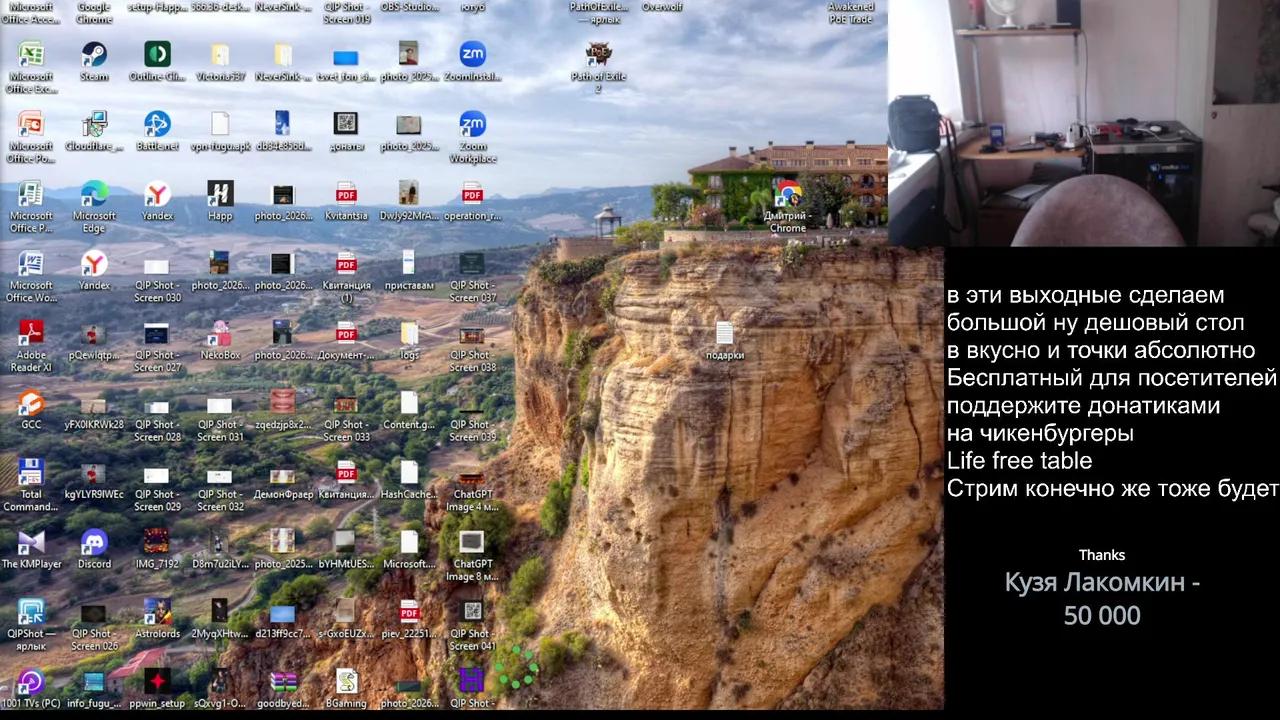Viewport: 1280px width, 720px height.
Task: Click the 'на чикенбургеры' text line
Action: point(1040,434)
